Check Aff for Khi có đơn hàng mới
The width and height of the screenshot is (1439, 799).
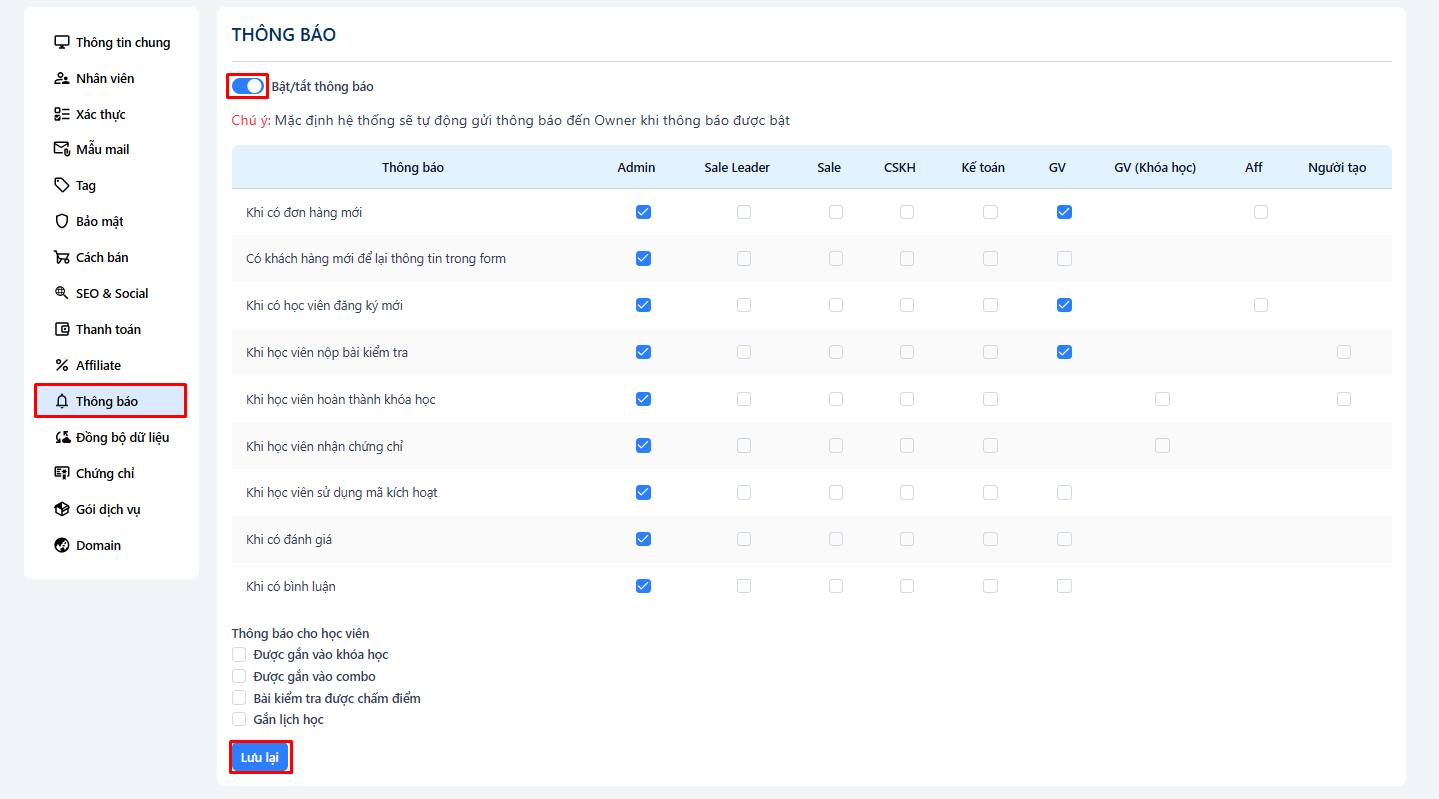(1261, 212)
